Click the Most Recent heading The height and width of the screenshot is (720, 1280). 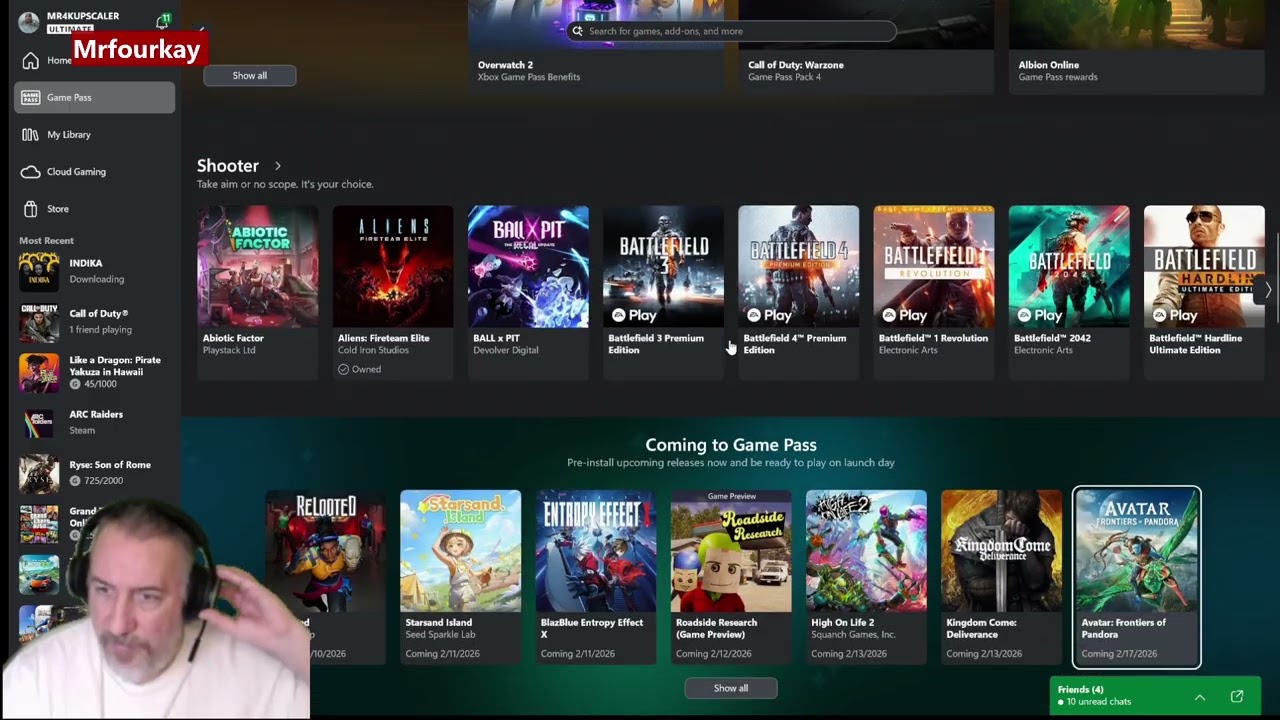tap(46, 241)
